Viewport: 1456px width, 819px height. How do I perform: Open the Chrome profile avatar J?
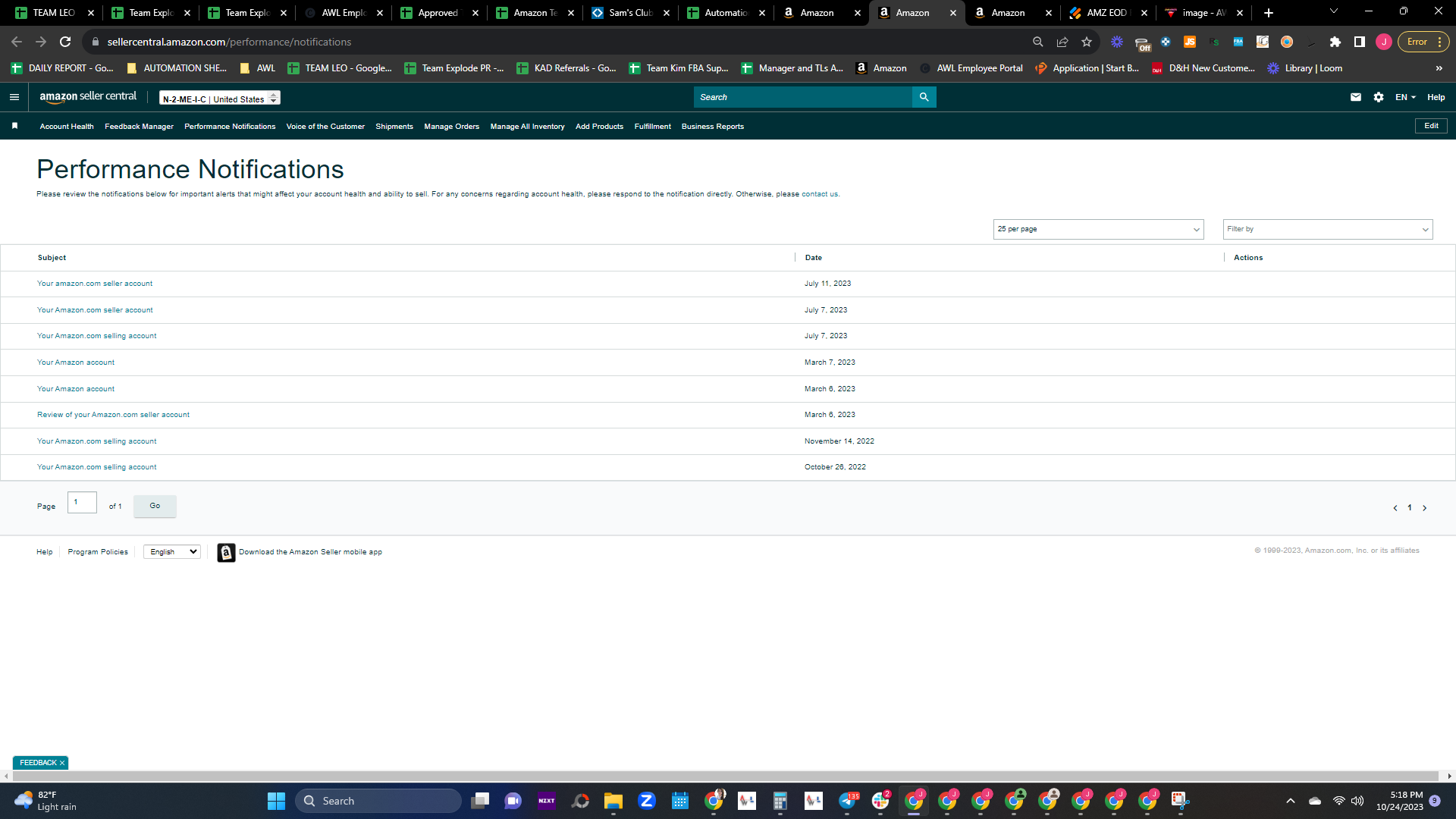coord(1384,42)
